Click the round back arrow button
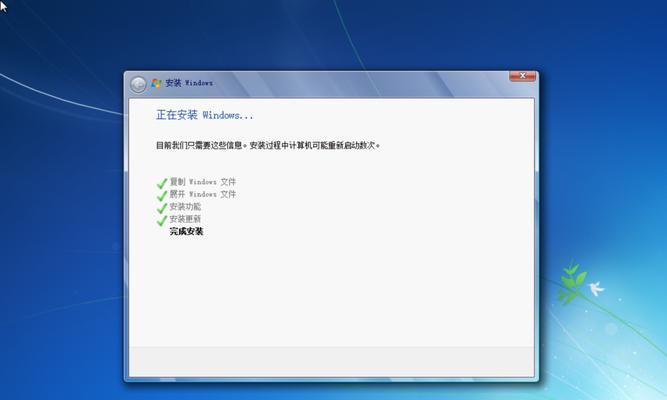 point(138,84)
